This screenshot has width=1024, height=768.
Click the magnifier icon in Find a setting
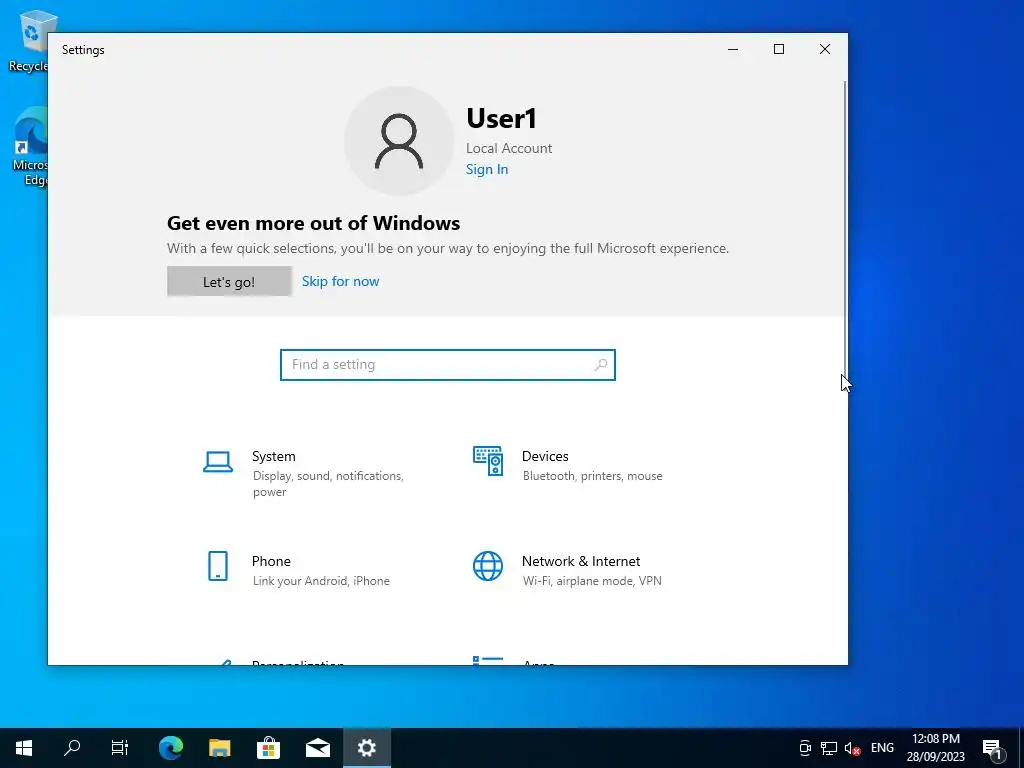(x=601, y=365)
